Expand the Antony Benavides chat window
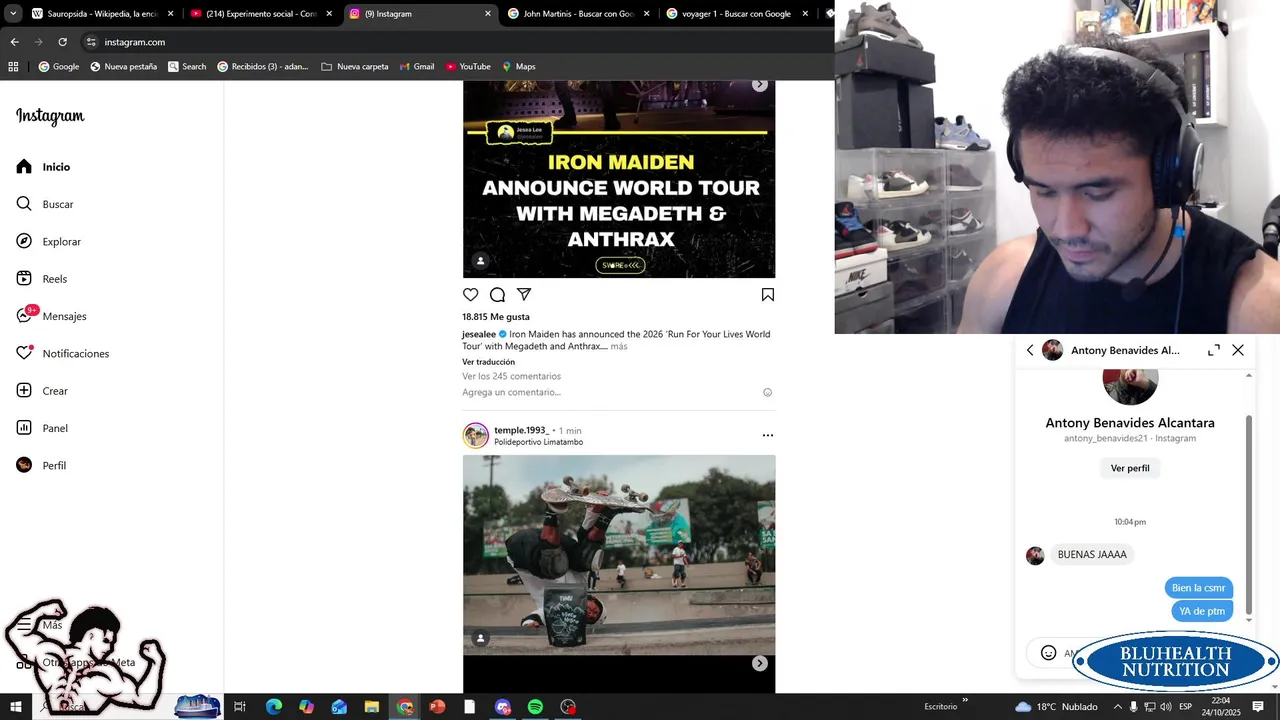 point(1214,350)
